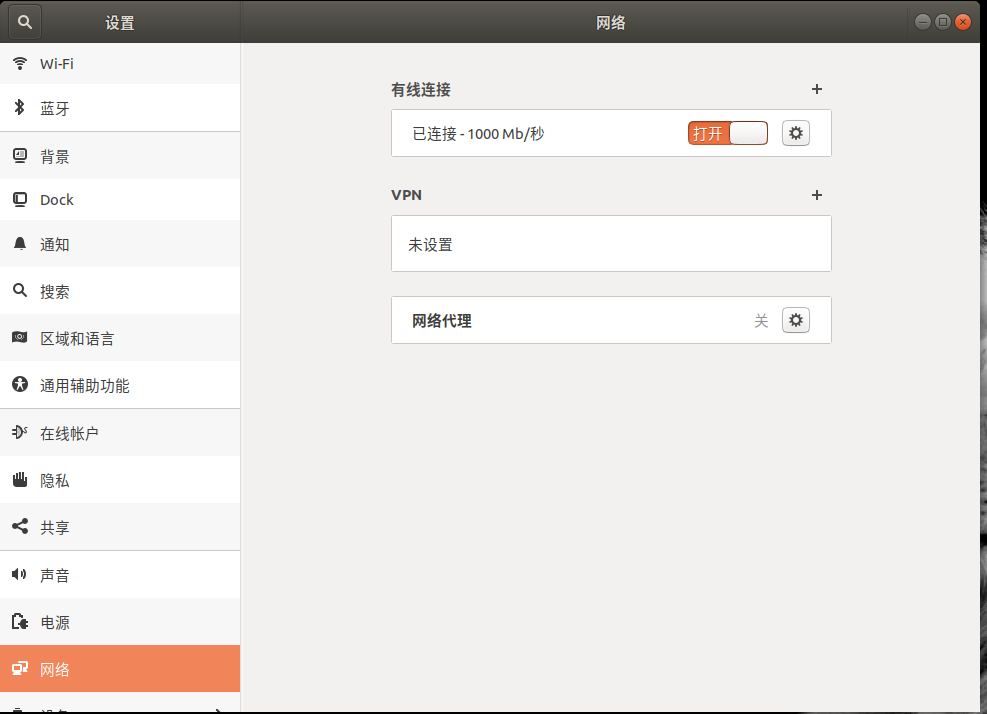Open 通用辅助功能 panel
Screen dimensions: 987x714
[x=120, y=385]
